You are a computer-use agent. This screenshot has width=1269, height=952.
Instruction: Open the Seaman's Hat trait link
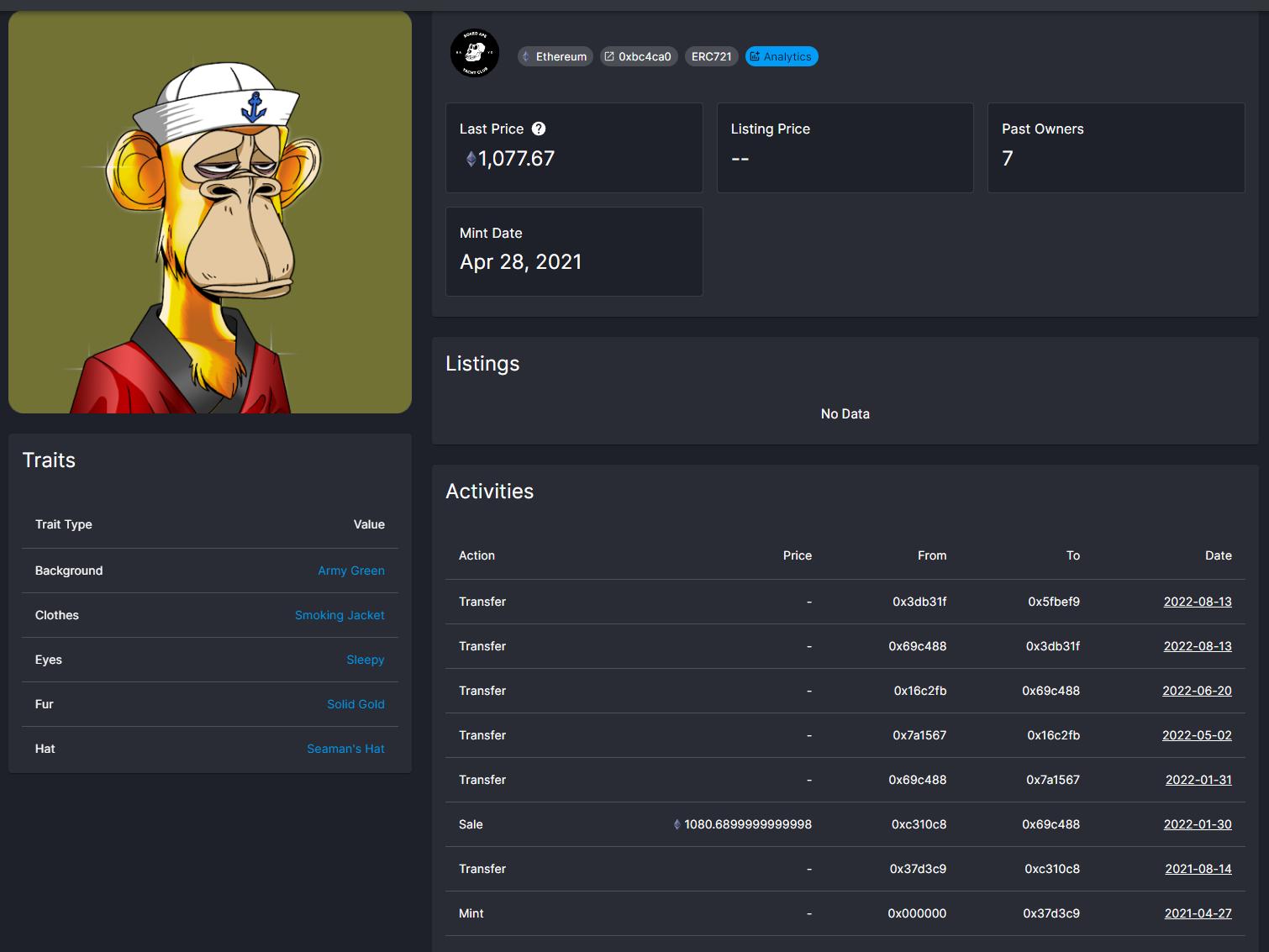345,749
